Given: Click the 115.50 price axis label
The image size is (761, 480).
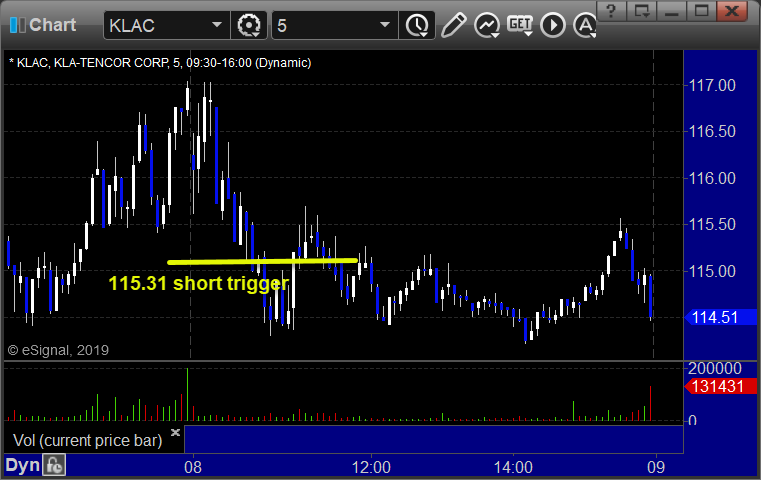Looking at the screenshot, I should (712, 224).
